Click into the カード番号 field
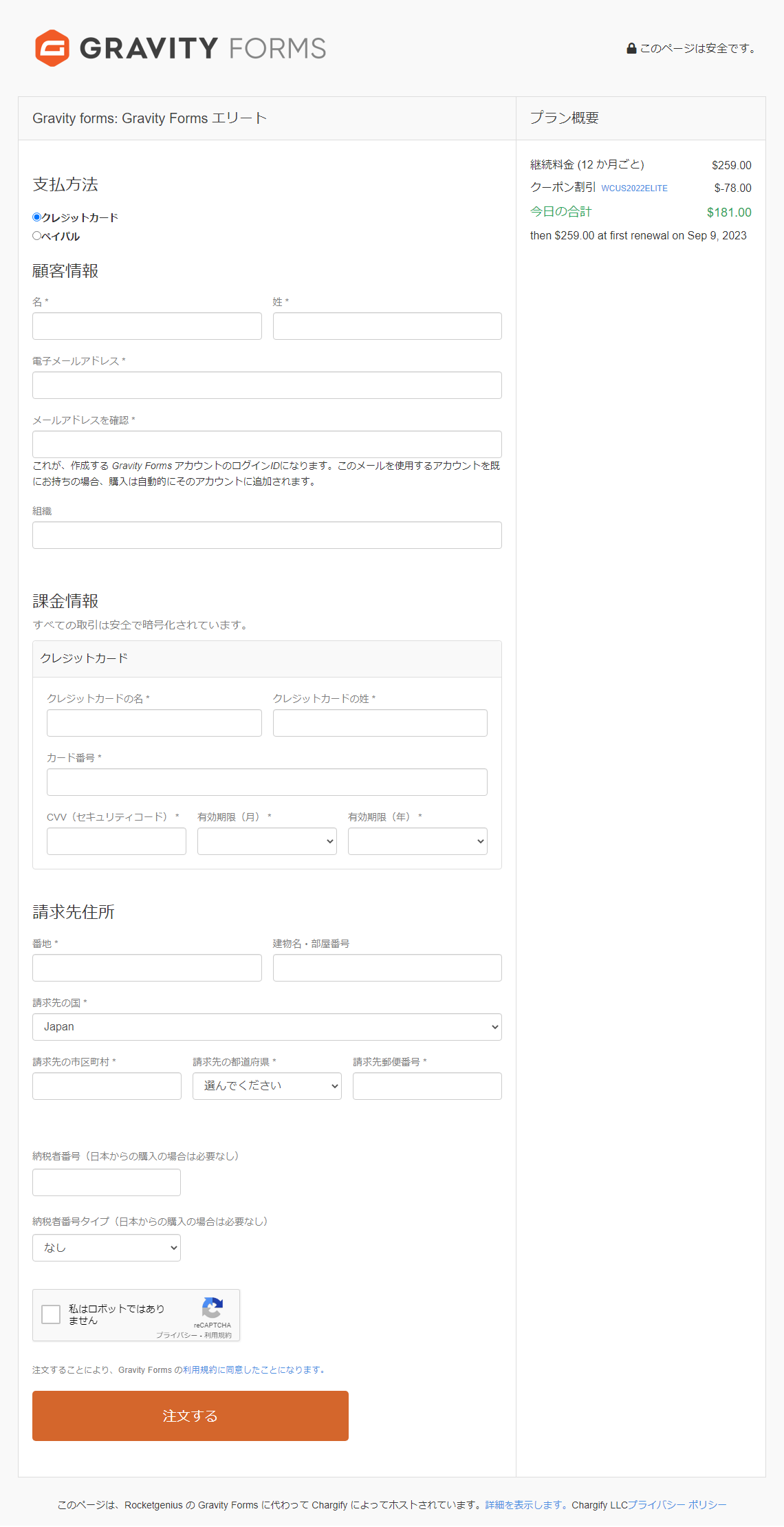This screenshot has width=784, height=1527. click(267, 782)
